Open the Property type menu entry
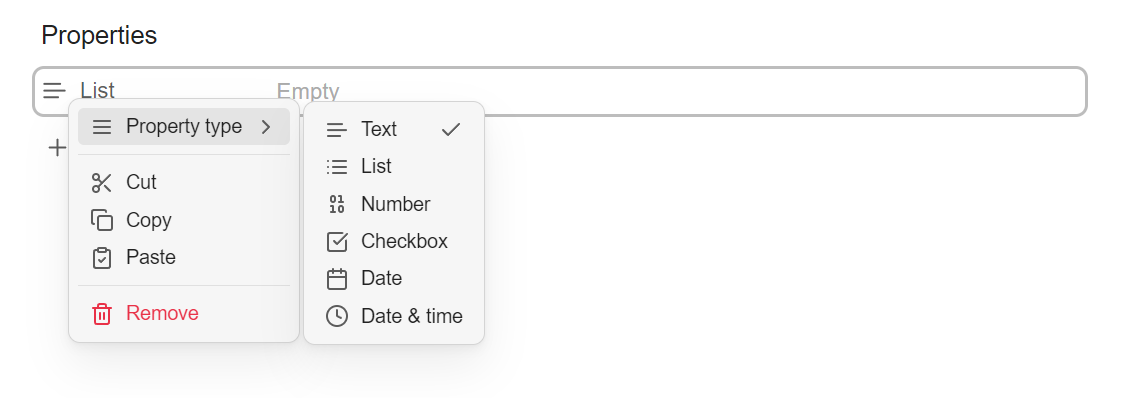 click(x=184, y=127)
